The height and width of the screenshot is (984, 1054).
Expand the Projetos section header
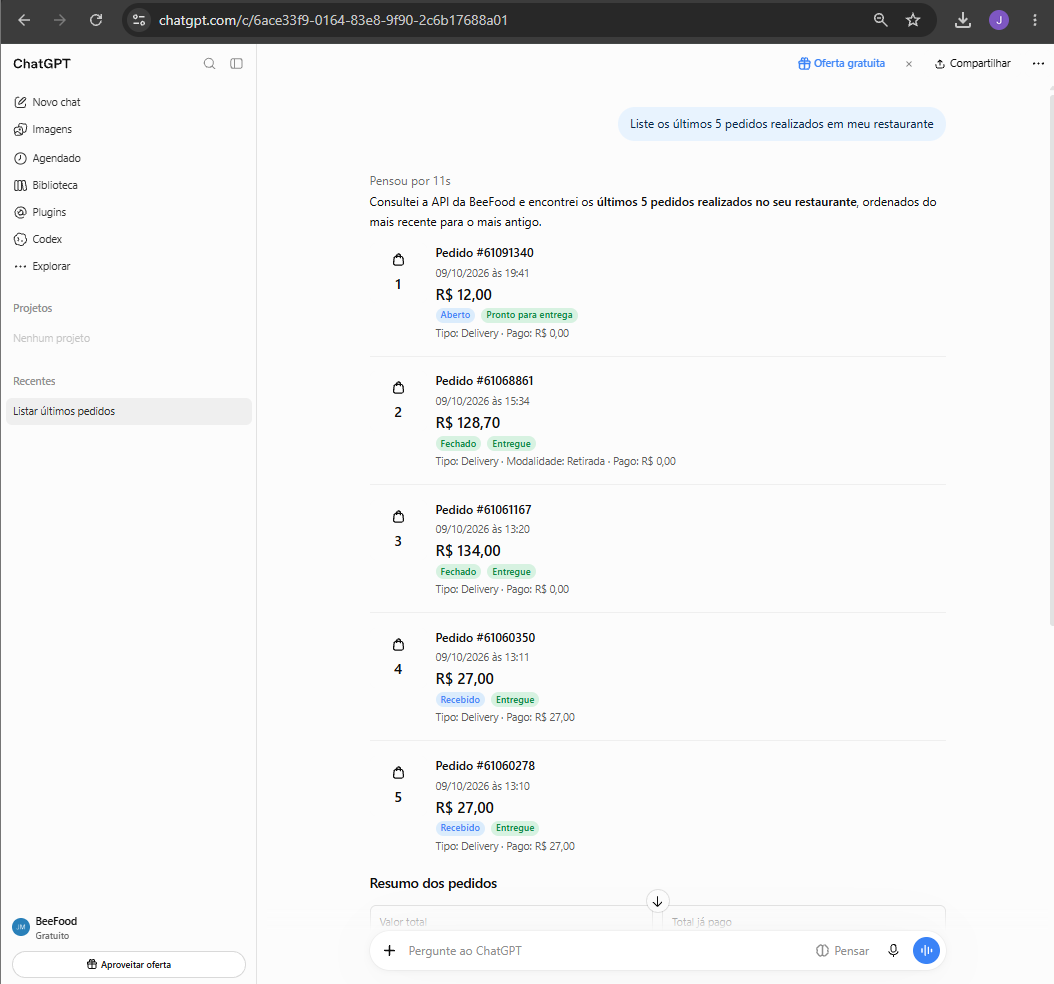pos(33,308)
